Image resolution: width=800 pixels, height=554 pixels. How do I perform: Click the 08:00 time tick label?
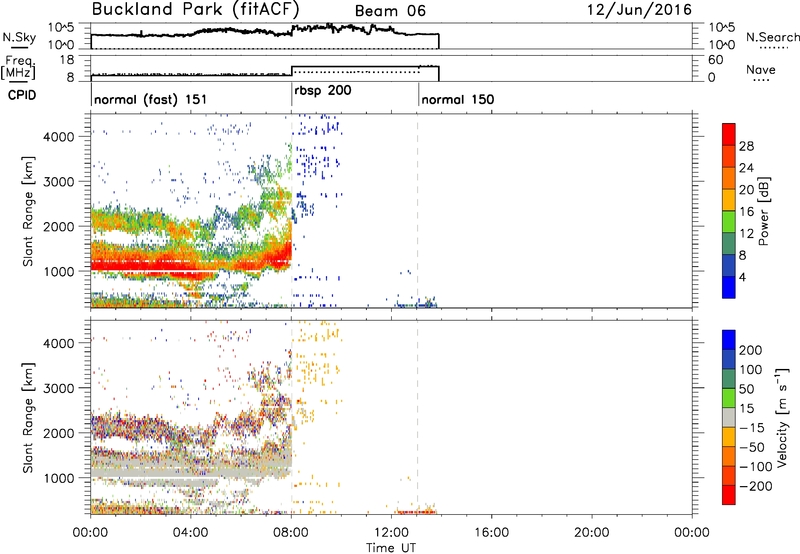pyautogui.click(x=291, y=533)
